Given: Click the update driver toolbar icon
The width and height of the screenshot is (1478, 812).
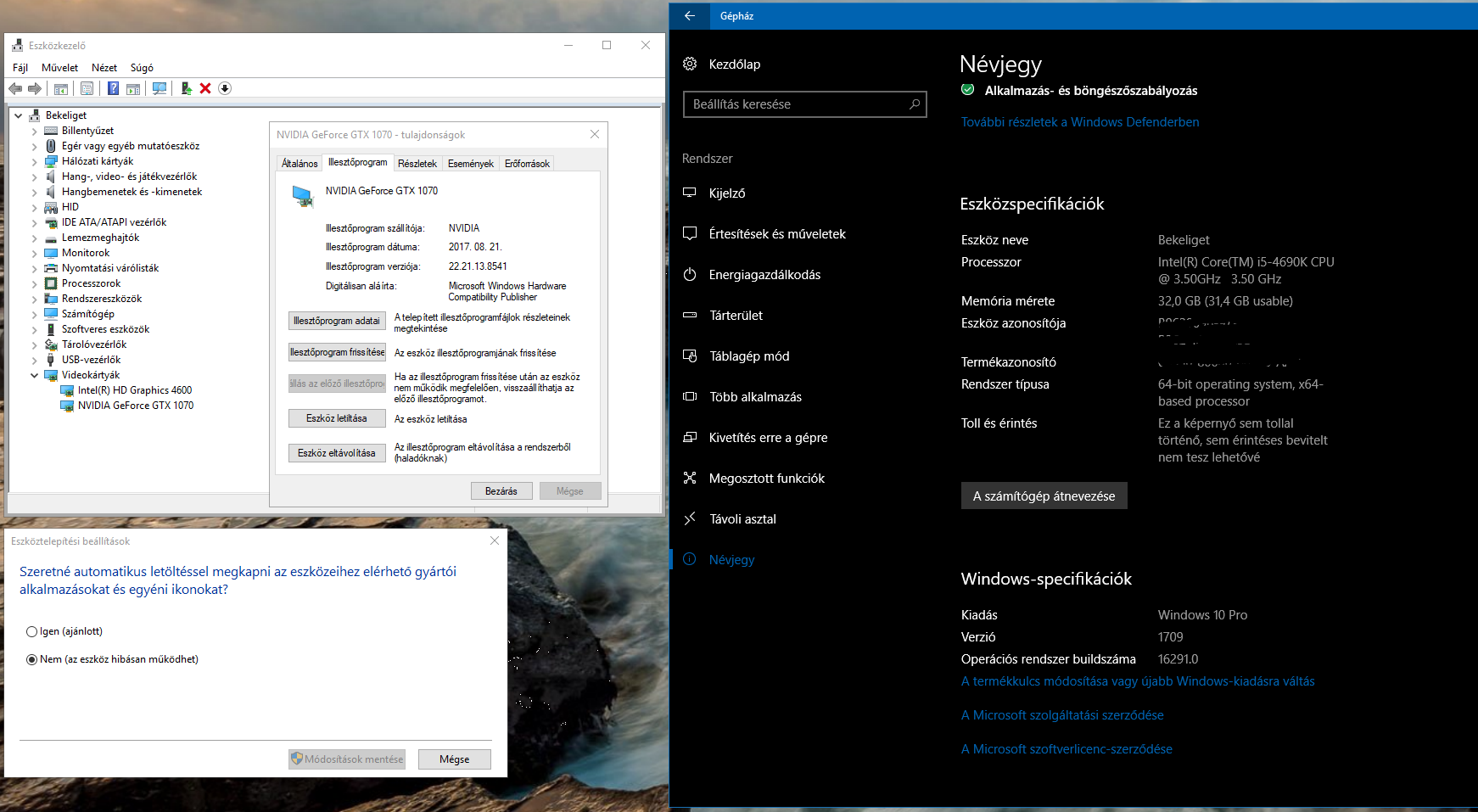Looking at the screenshot, I should point(186,88).
